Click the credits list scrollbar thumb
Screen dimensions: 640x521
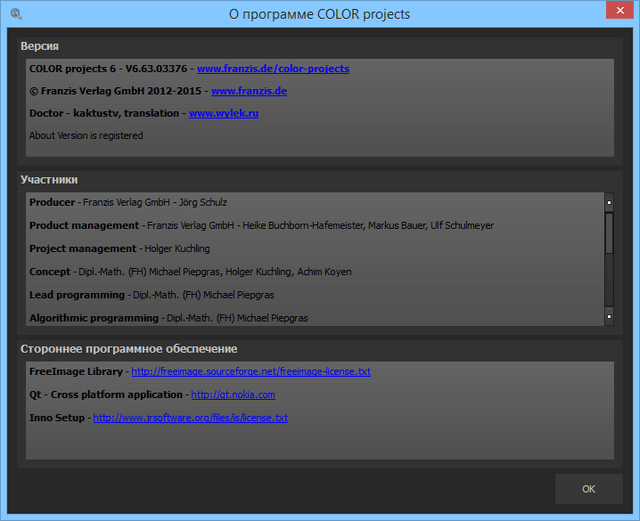coord(609,235)
